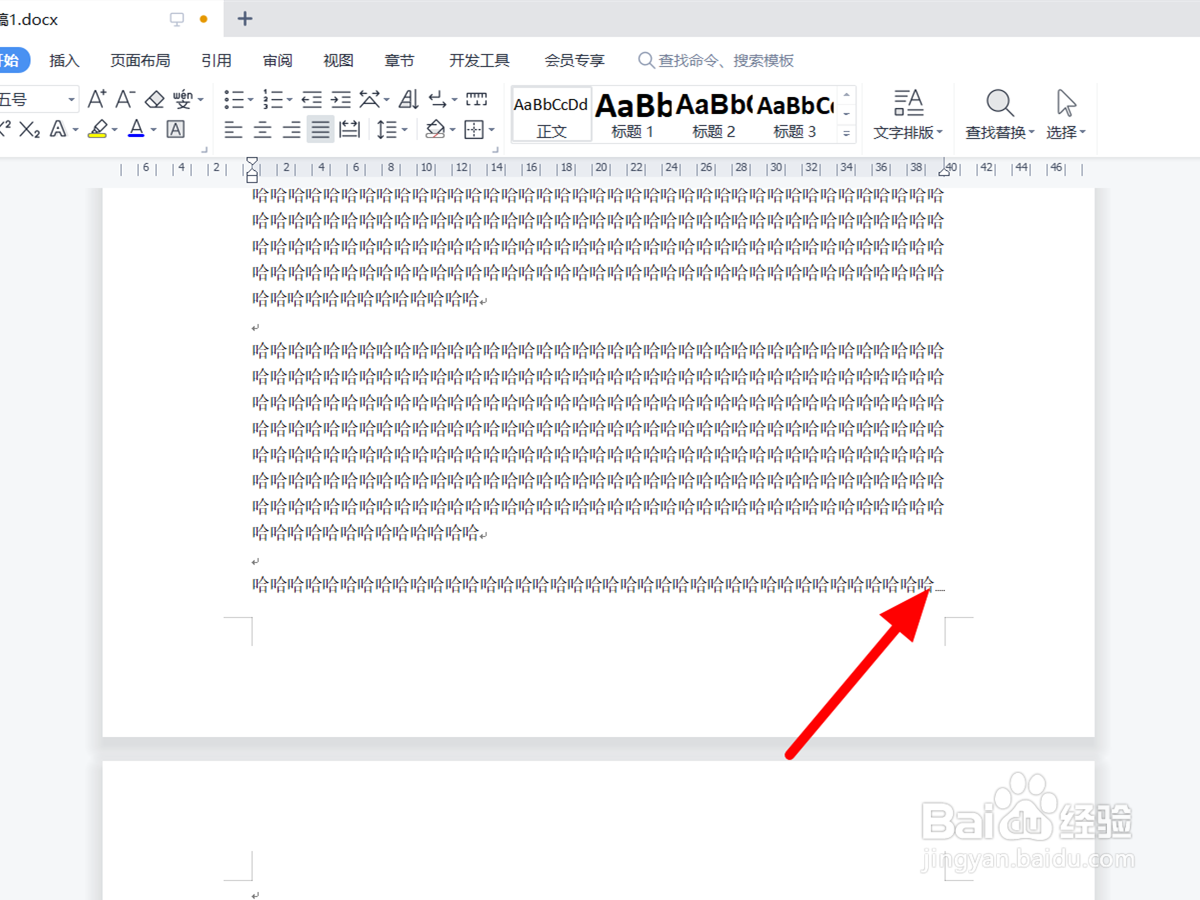1200x900 pixels.
Task: Apply the 标题 2 heading style
Action: (713, 114)
